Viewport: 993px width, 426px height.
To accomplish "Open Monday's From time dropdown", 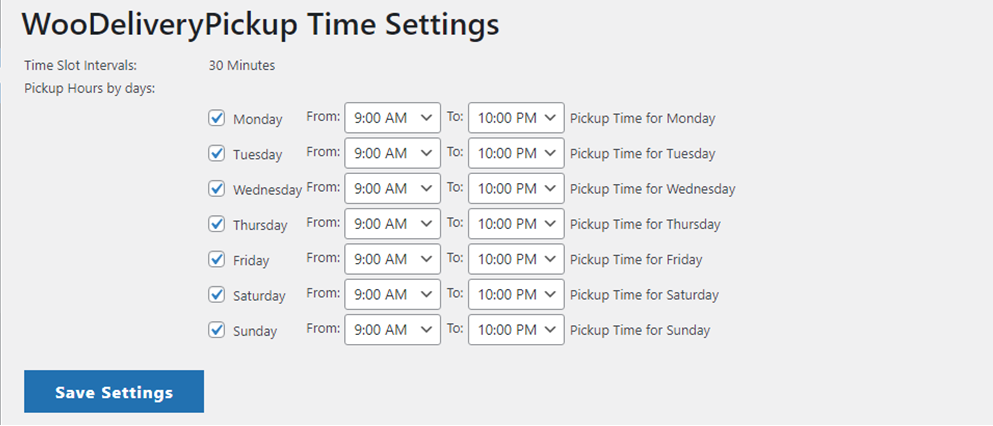I will coord(392,118).
